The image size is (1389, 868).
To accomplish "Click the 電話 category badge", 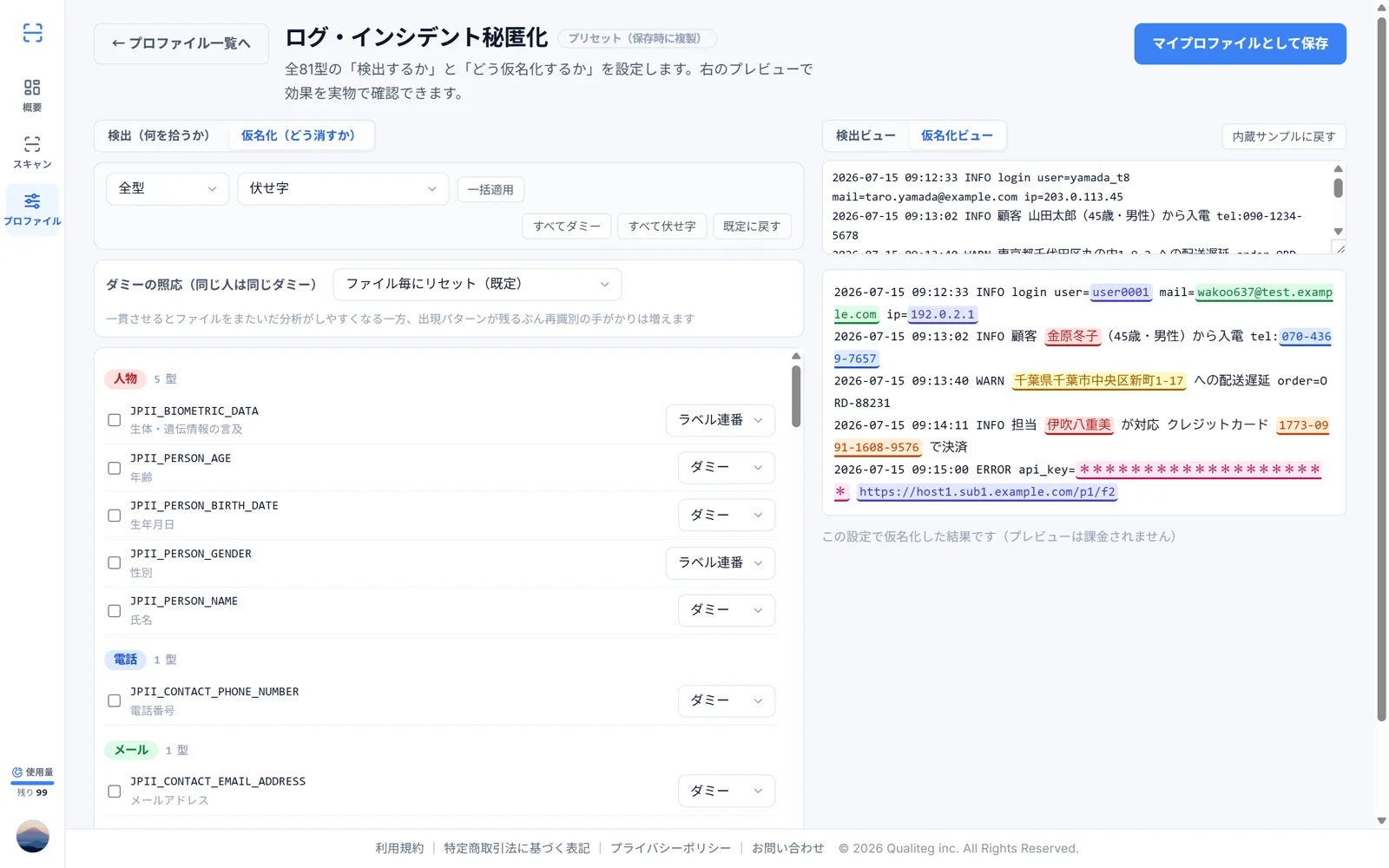I will 125,660.
